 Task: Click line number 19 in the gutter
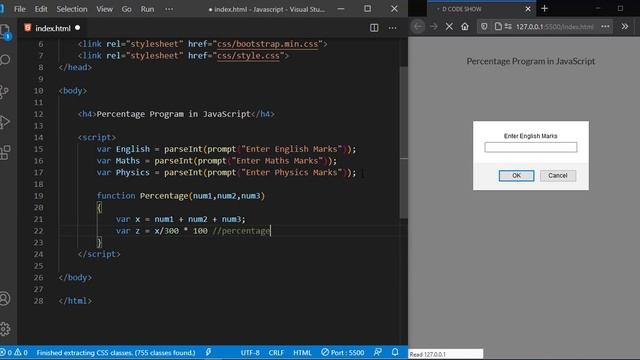coord(38,196)
